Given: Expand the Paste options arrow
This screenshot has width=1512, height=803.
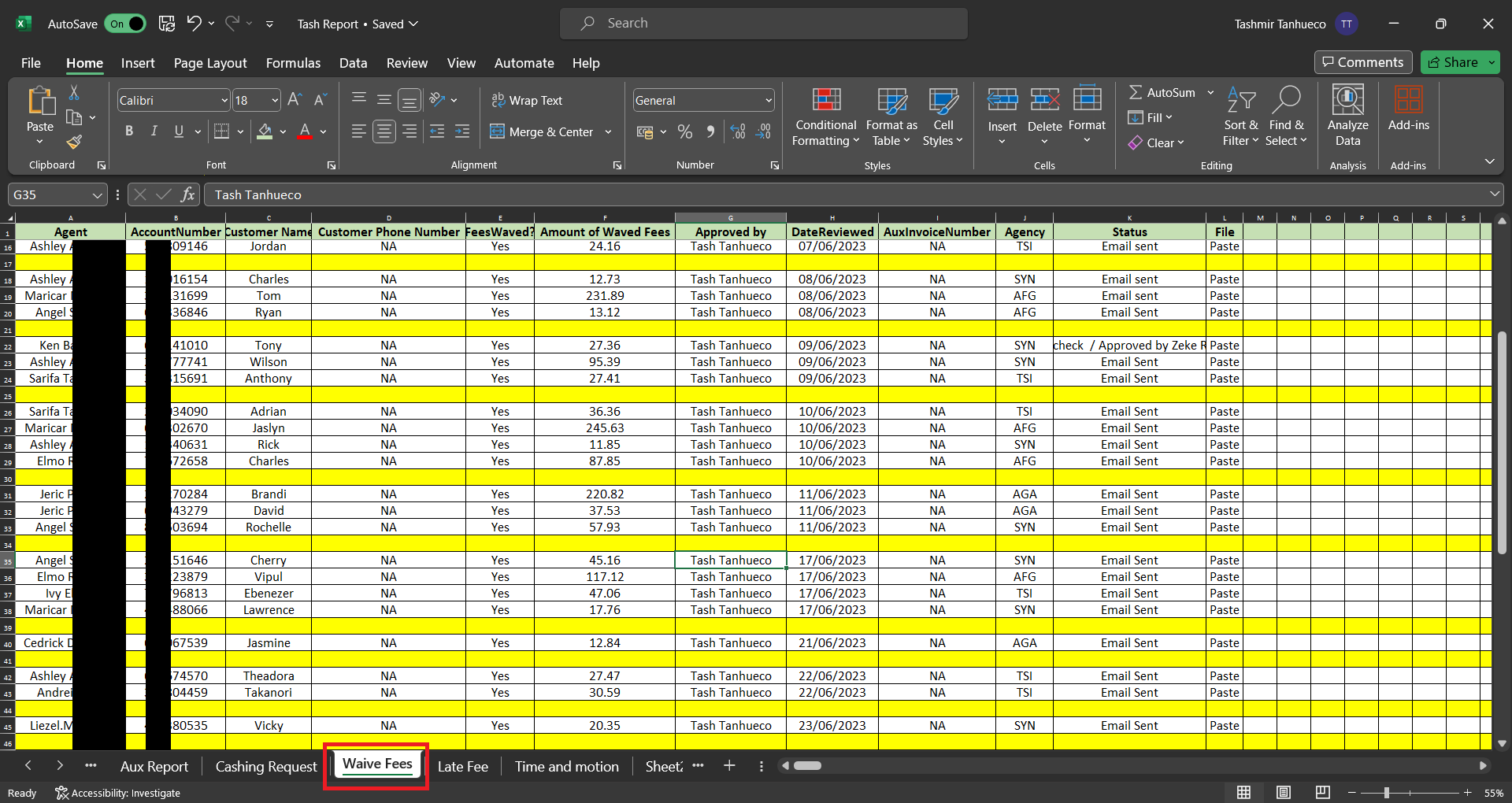Looking at the screenshot, I should (39, 142).
